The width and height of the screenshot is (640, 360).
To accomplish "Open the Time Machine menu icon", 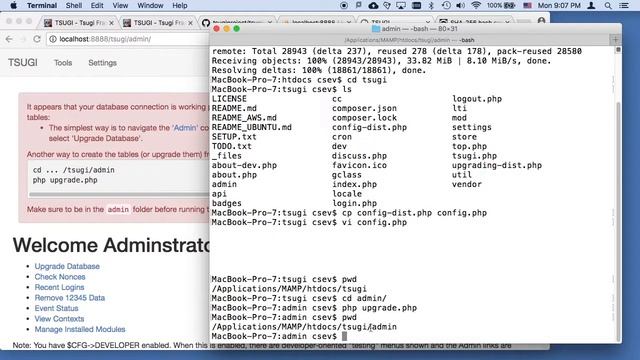I will click(x=446, y=5).
